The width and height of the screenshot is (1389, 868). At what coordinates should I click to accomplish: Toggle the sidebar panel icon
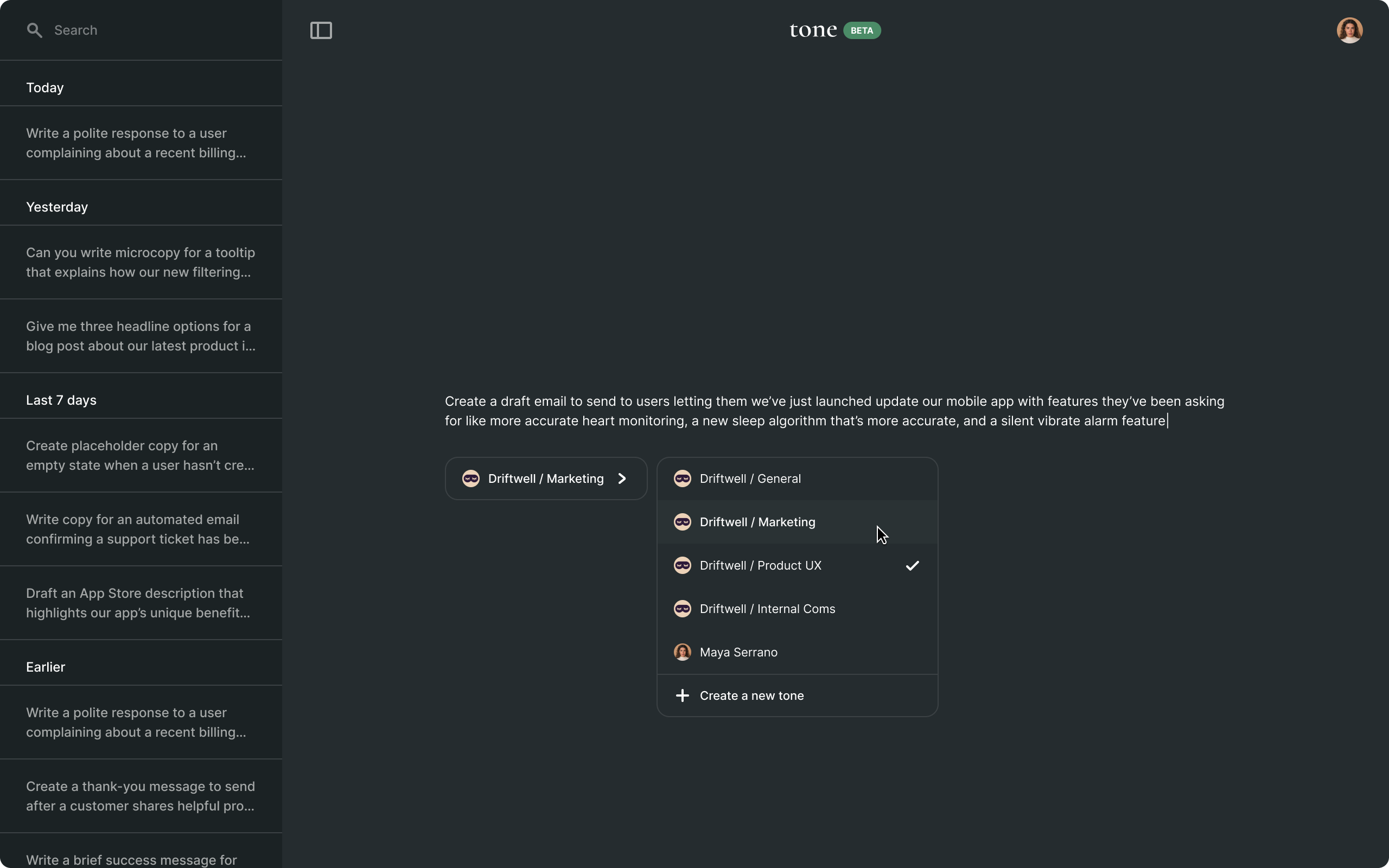pyautogui.click(x=321, y=30)
